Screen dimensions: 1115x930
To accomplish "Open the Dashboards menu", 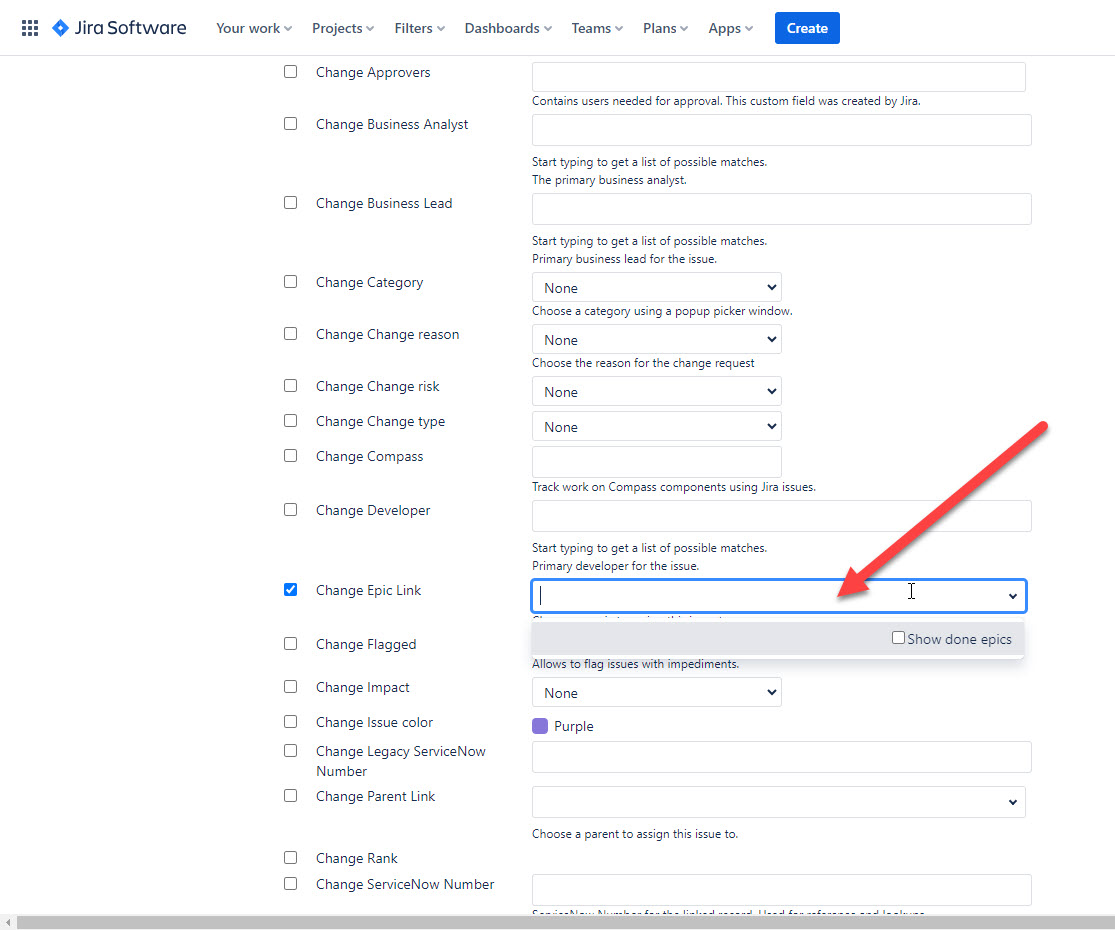I will [x=508, y=28].
